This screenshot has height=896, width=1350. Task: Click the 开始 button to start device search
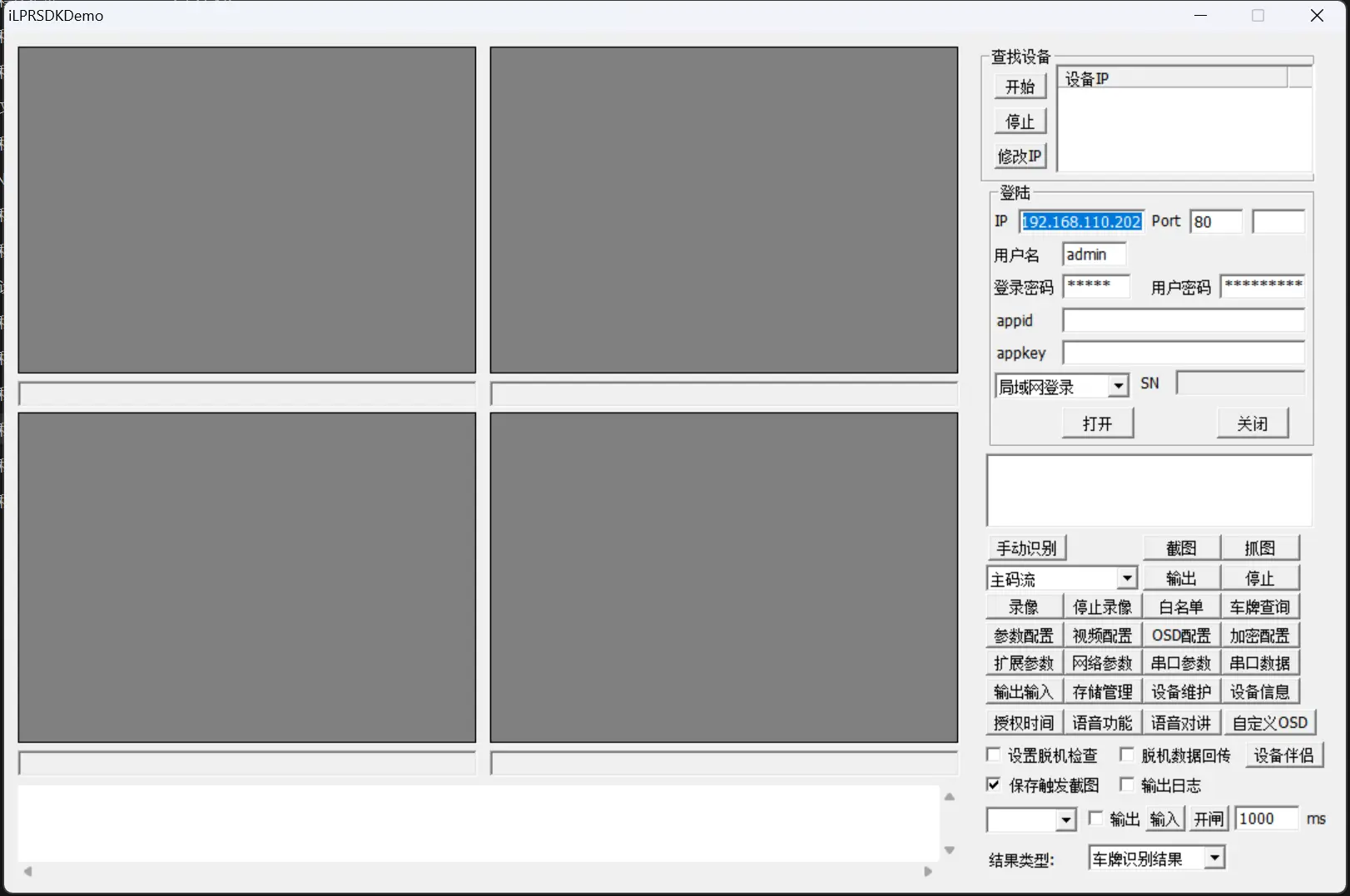(1020, 87)
